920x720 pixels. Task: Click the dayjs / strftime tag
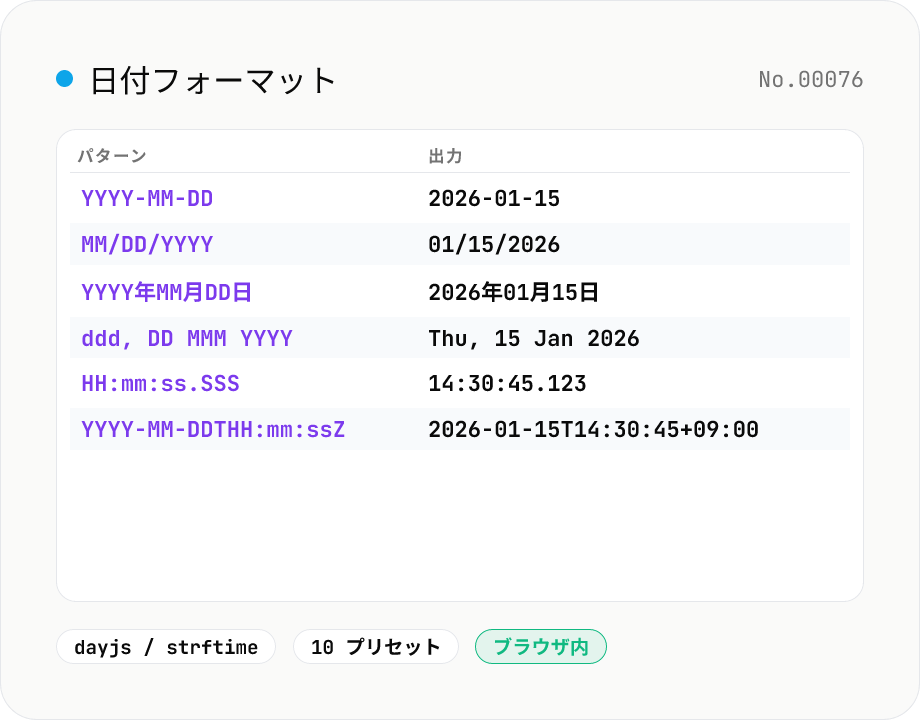[166, 647]
